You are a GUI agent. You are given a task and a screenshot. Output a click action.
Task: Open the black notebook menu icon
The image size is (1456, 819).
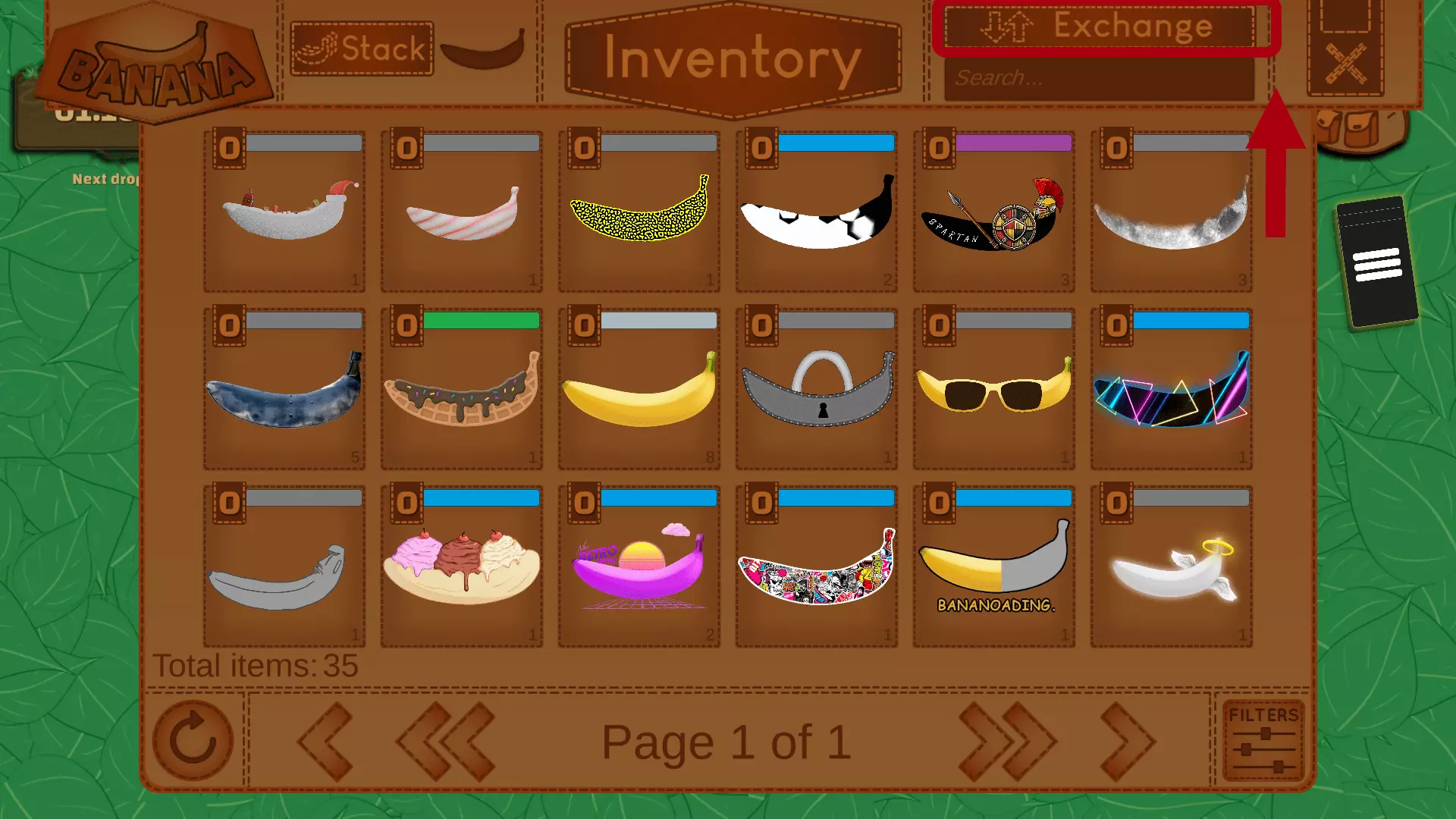[1376, 263]
